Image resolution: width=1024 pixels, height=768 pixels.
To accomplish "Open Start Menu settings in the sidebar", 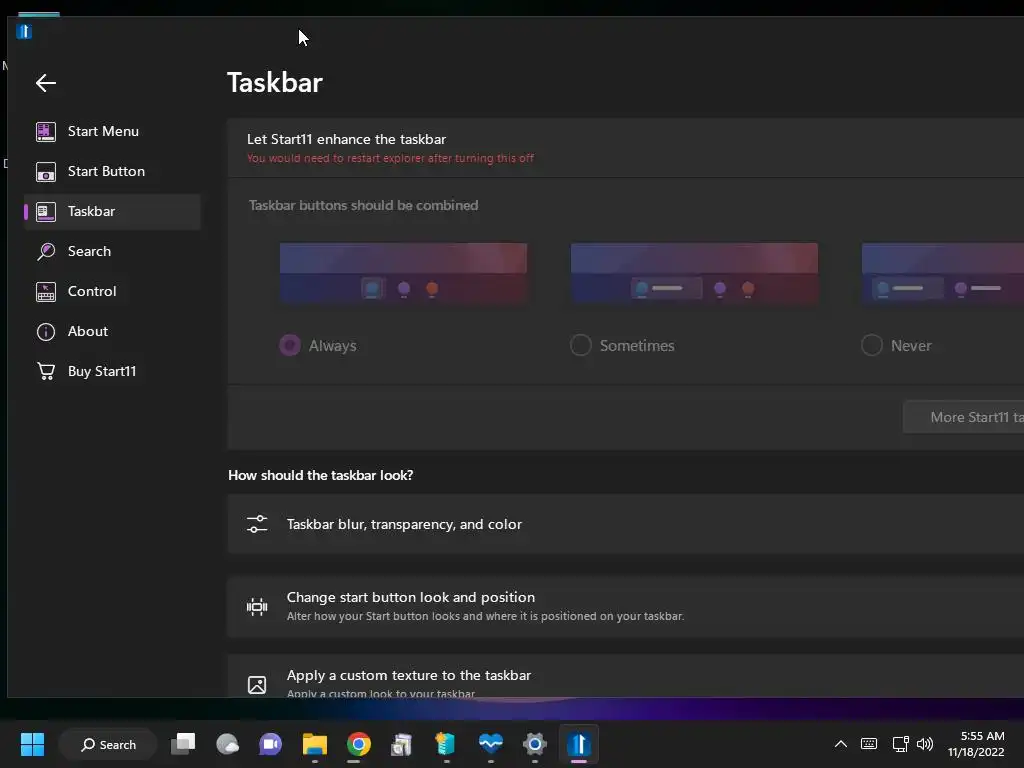I will click(x=112, y=131).
